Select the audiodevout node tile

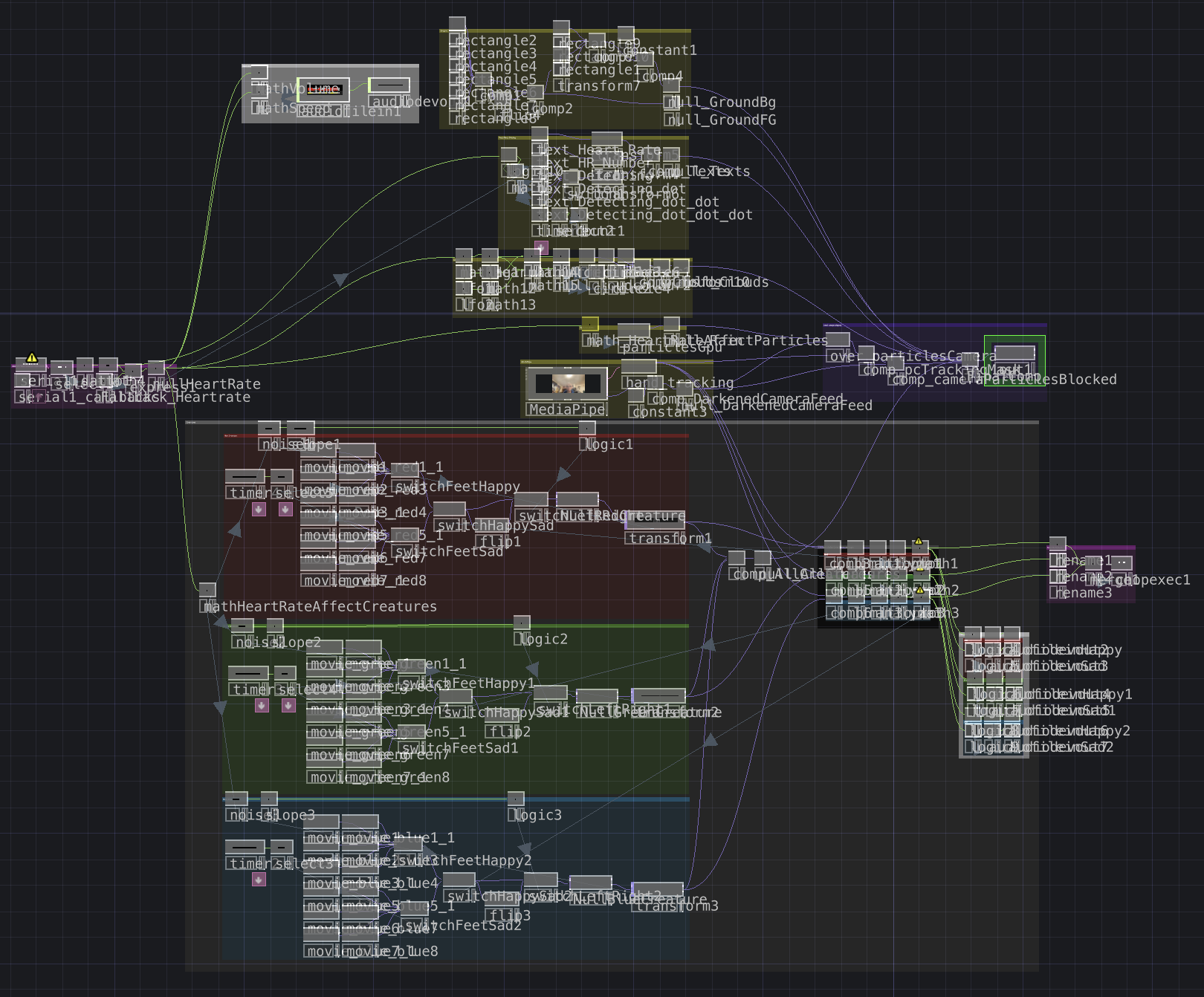point(389,85)
